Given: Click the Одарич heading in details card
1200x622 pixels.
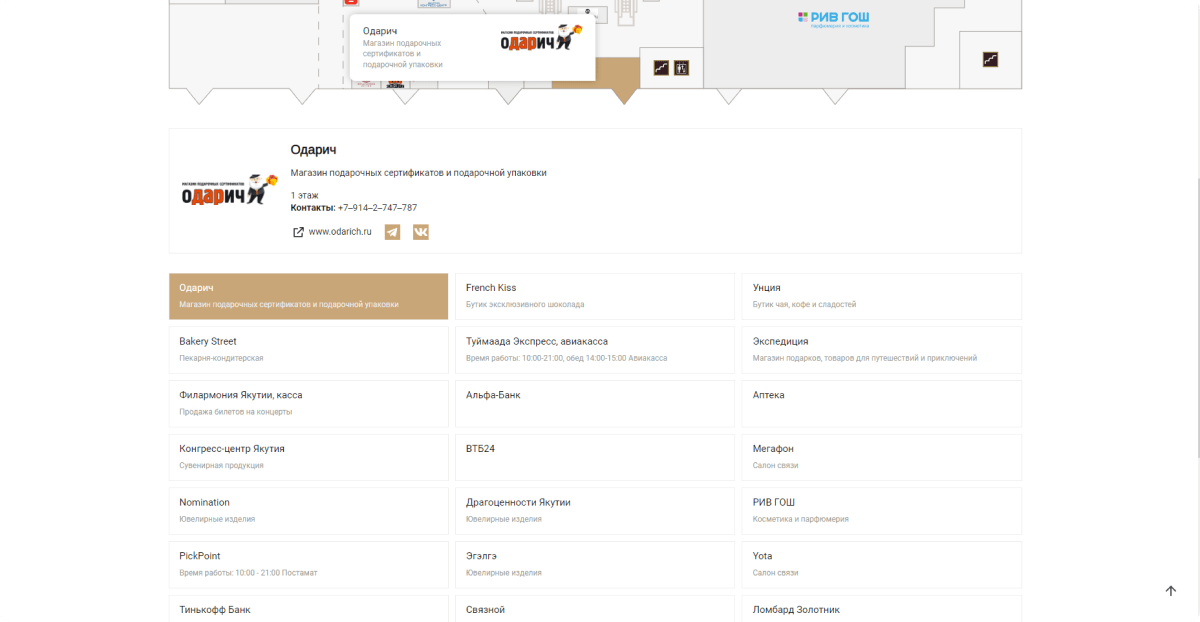Looking at the screenshot, I should click(313, 150).
